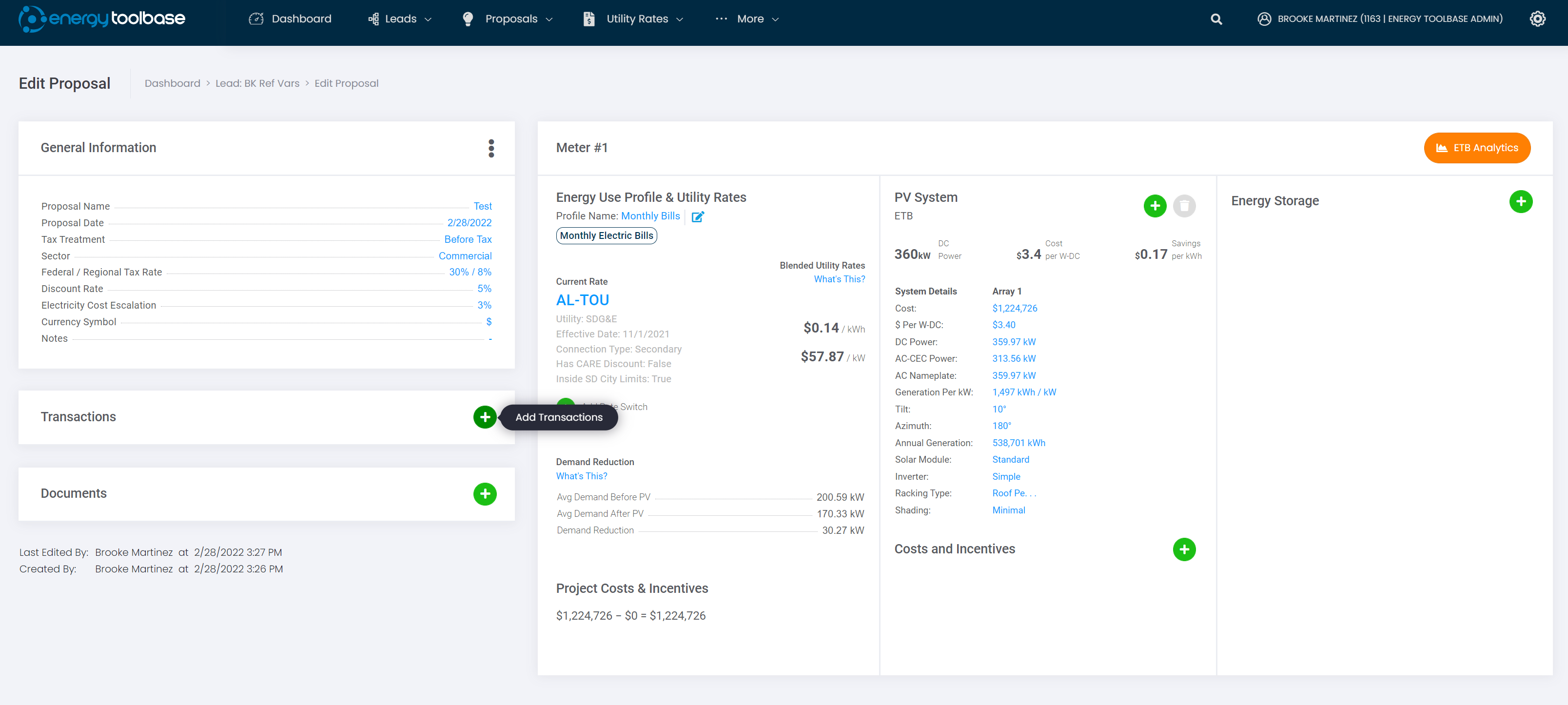Click the $57.87 / kW blended rate
The width and height of the screenshot is (1568, 705).
833,357
